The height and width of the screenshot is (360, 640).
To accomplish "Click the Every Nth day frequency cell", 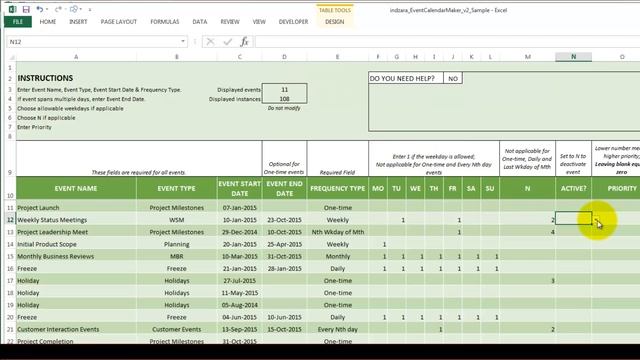I will coord(338,329).
